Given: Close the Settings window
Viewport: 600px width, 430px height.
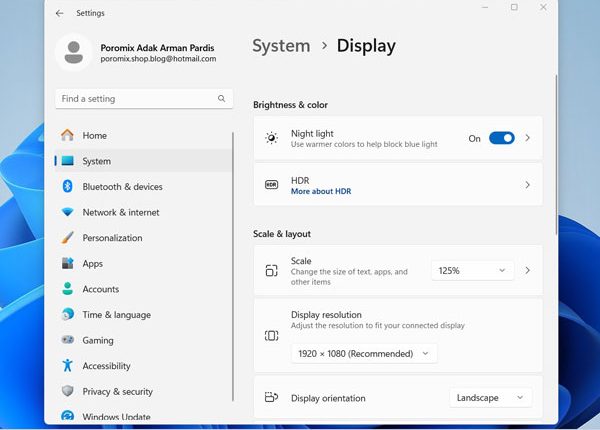Looking at the screenshot, I should 543,7.
